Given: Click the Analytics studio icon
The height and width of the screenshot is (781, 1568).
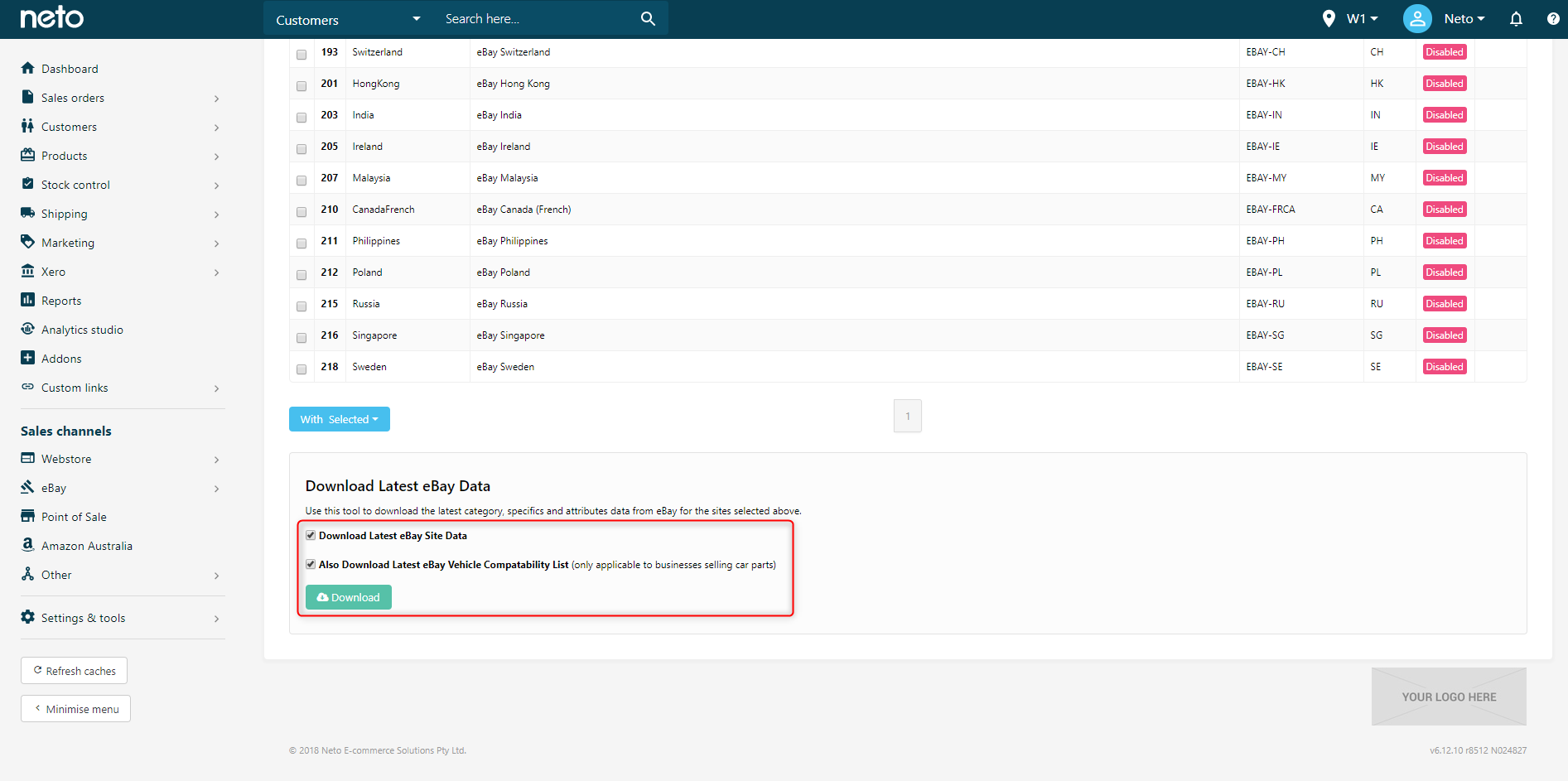Looking at the screenshot, I should (27, 329).
